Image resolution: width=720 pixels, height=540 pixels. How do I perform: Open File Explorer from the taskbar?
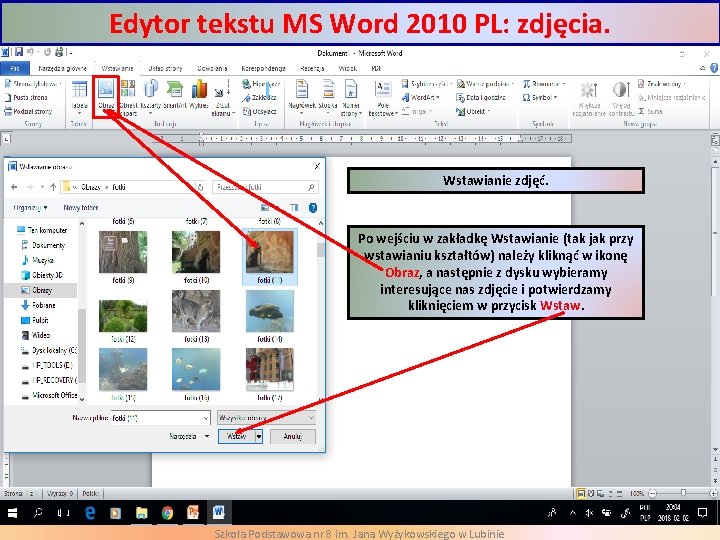(x=141, y=512)
